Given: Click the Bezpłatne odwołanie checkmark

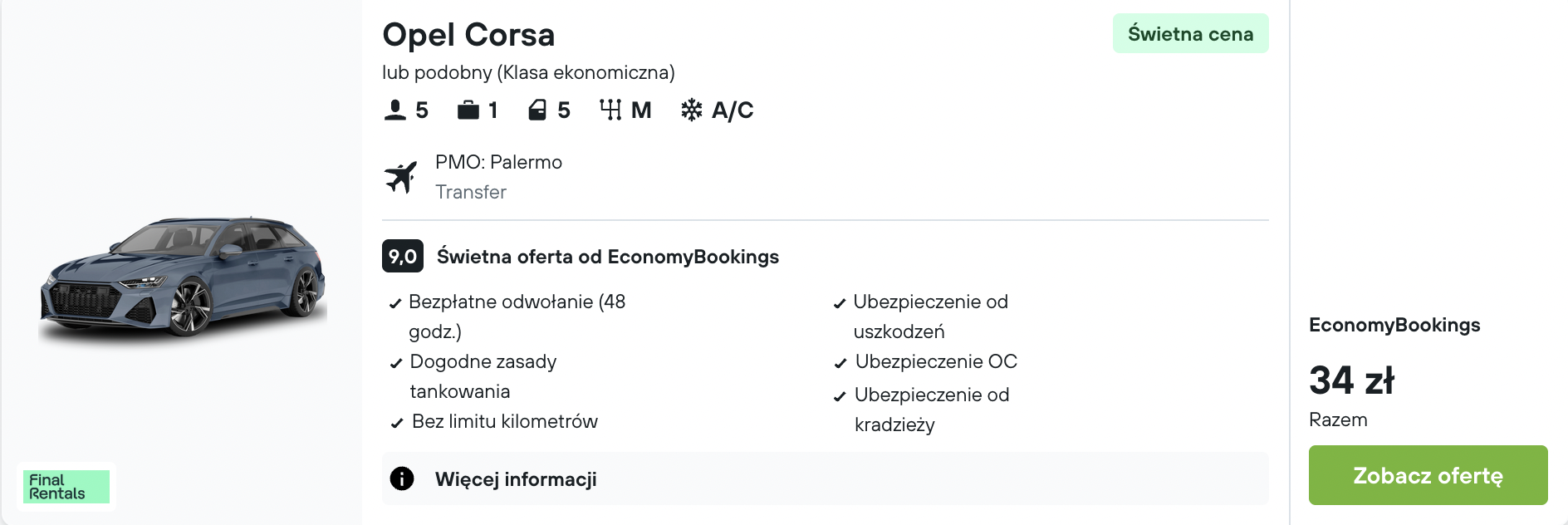Looking at the screenshot, I should [x=396, y=304].
